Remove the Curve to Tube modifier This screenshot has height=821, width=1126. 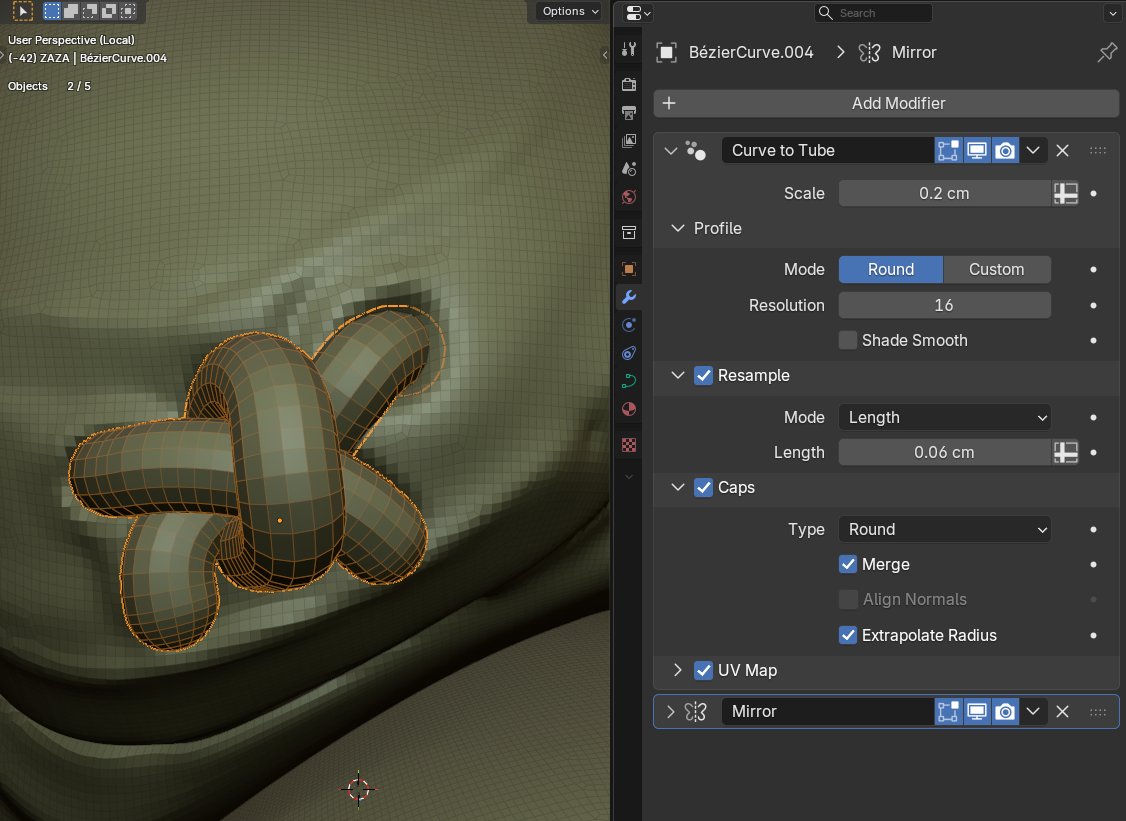tap(1063, 150)
